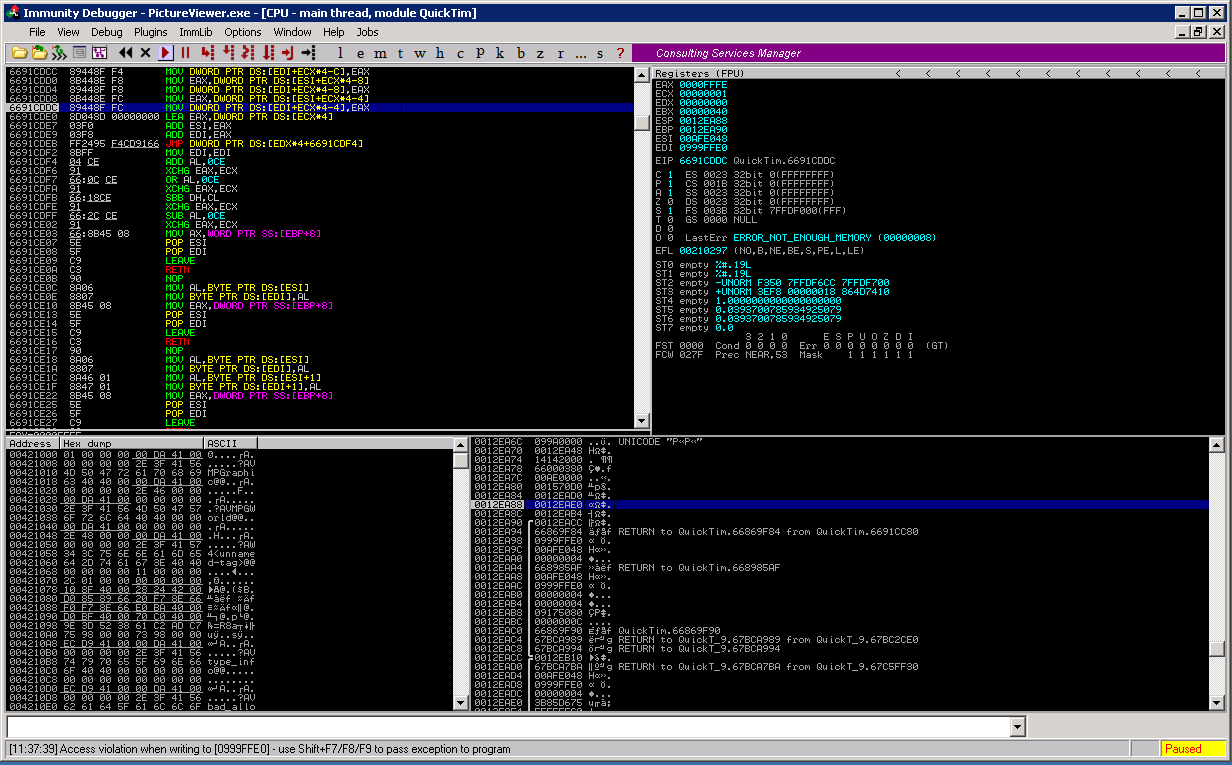
Task: Restart program with rewind icon
Action: [125, 52]
